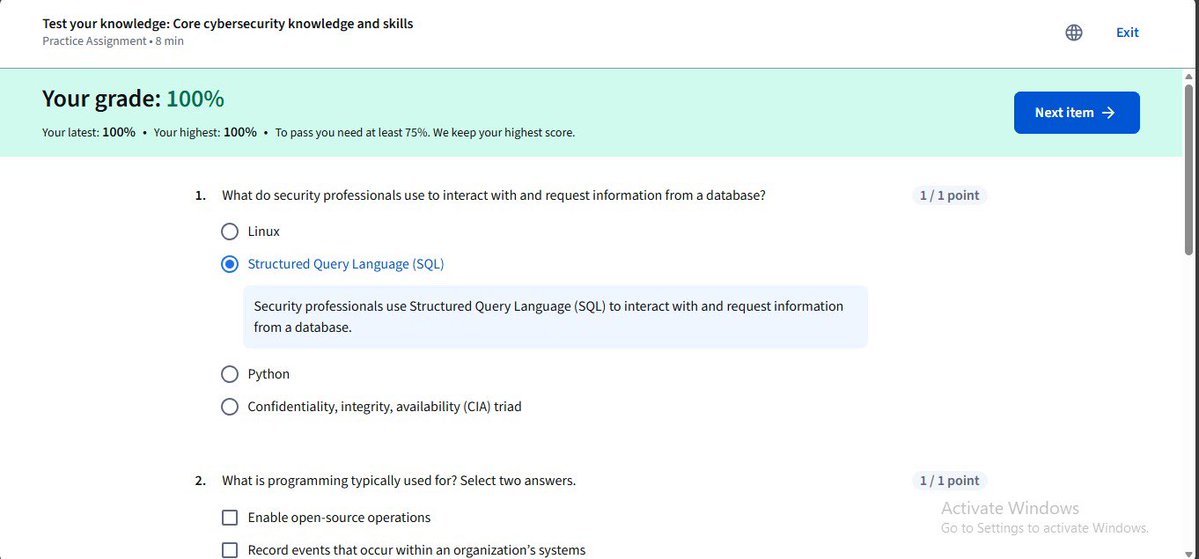Click the assignment title heading
The width and height of the screenshot is (1199, 559).
(x=228, y=24)
